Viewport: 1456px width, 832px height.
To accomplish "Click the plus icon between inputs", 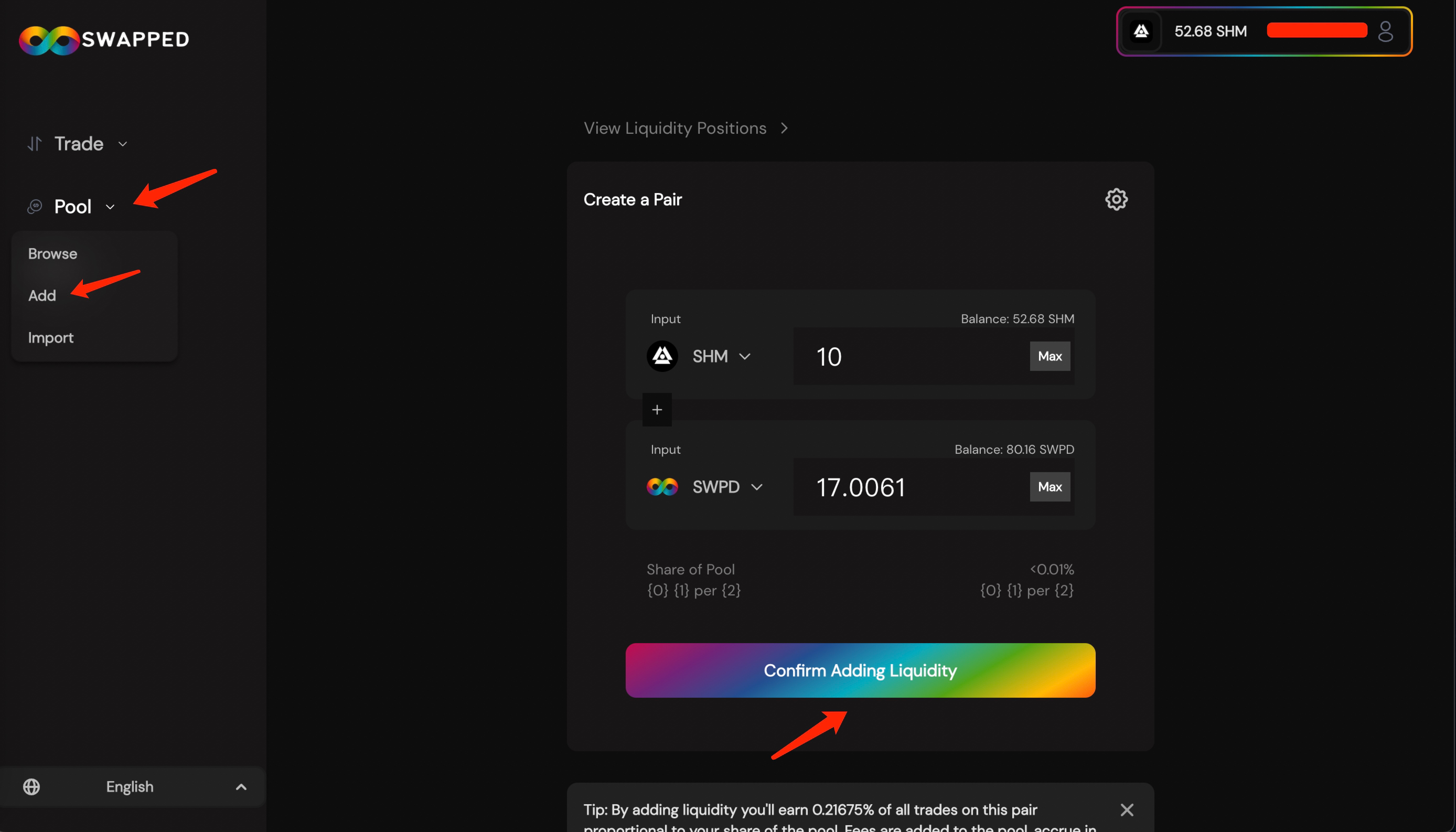I will [657, 410].
